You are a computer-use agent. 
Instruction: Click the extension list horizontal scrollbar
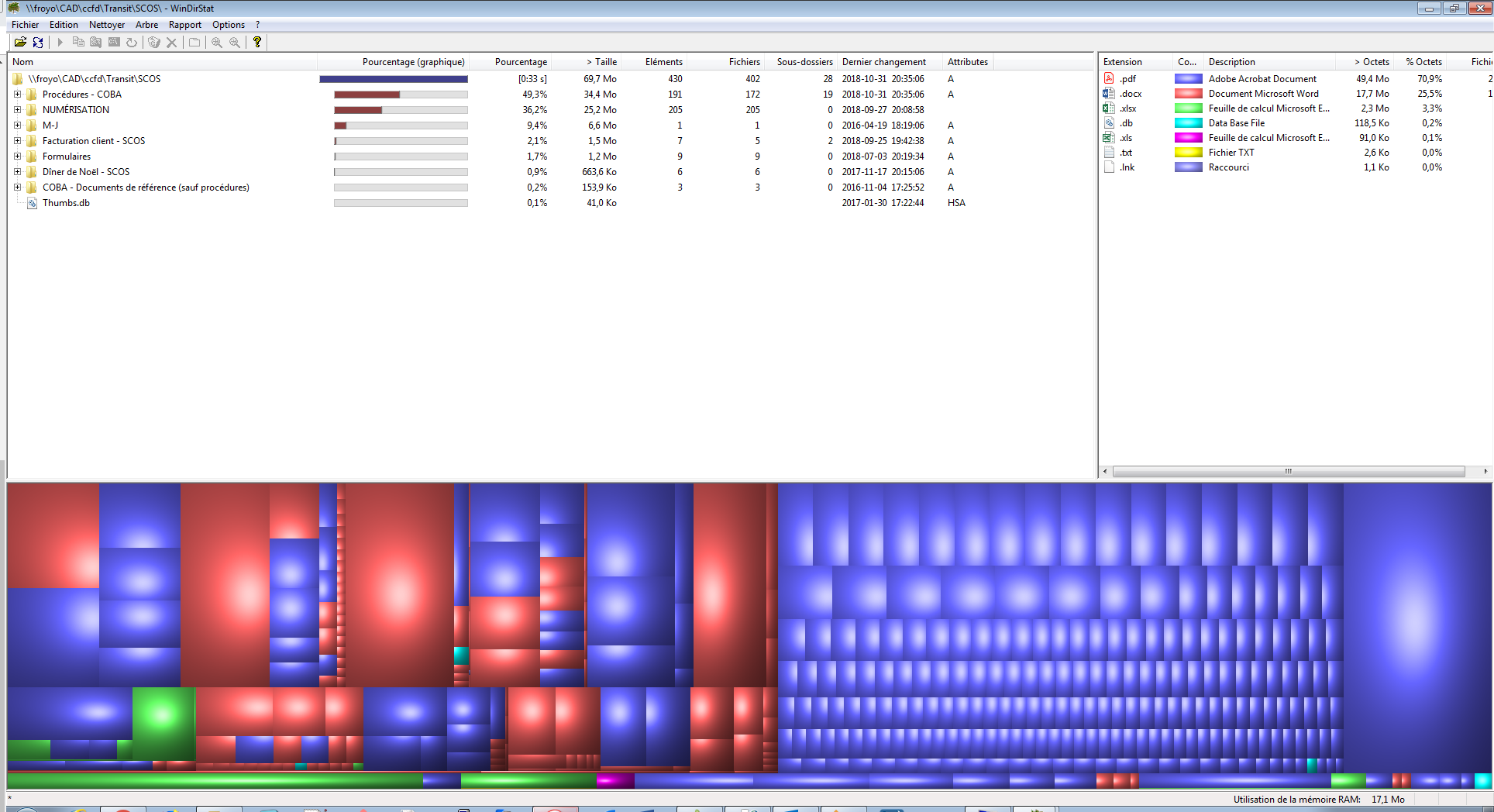click(x=1288, y=471)
